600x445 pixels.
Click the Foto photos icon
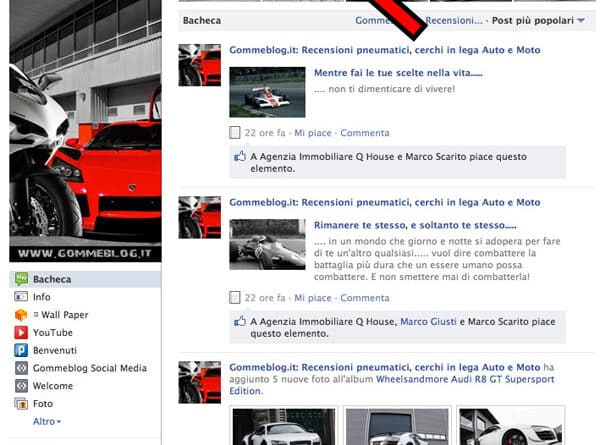tap(21, 403)
